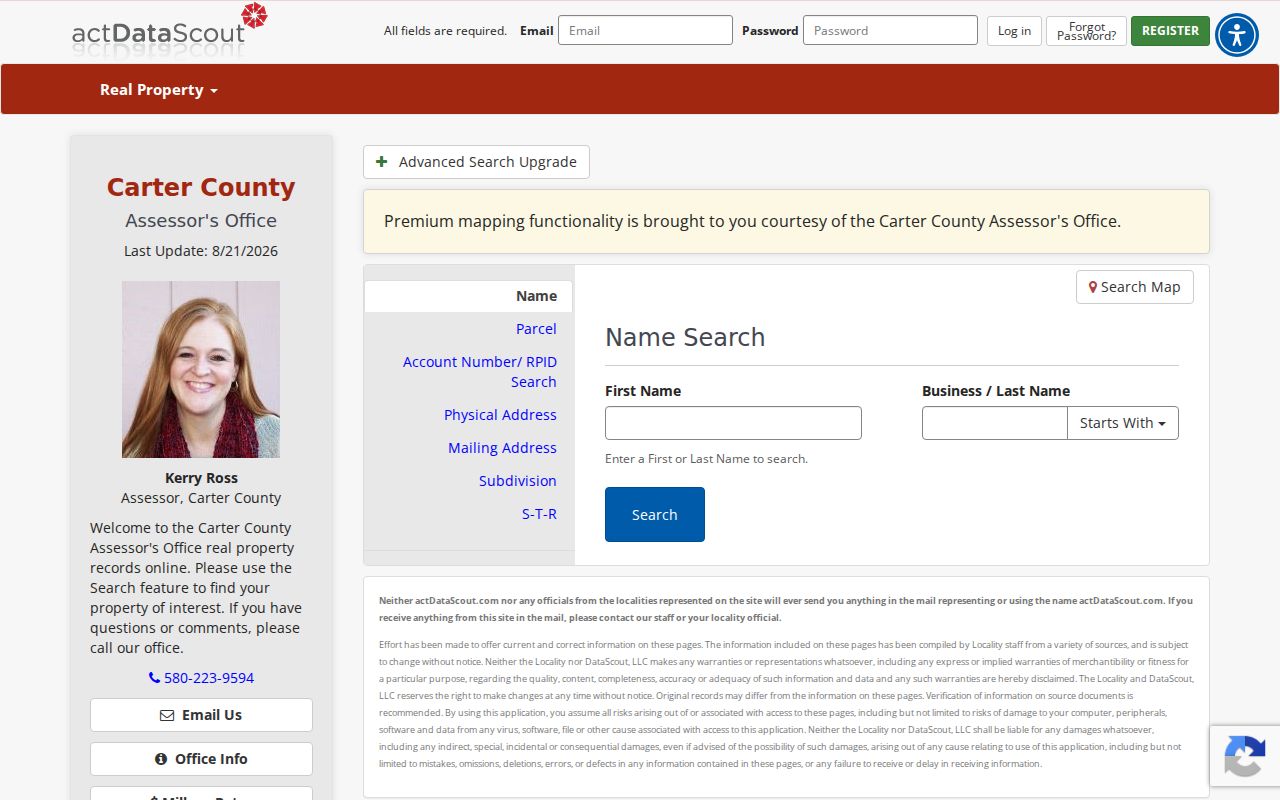Click the Carter County heading
Image resolution: width=1280 pixels, height=800 pixels.
201,187
